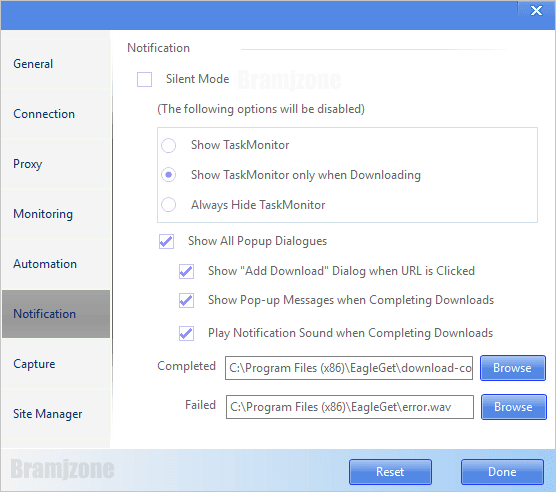Select the Automation section
Image resolution: width=556 pixels, height=492 pixels.
(x=56, y=264)
